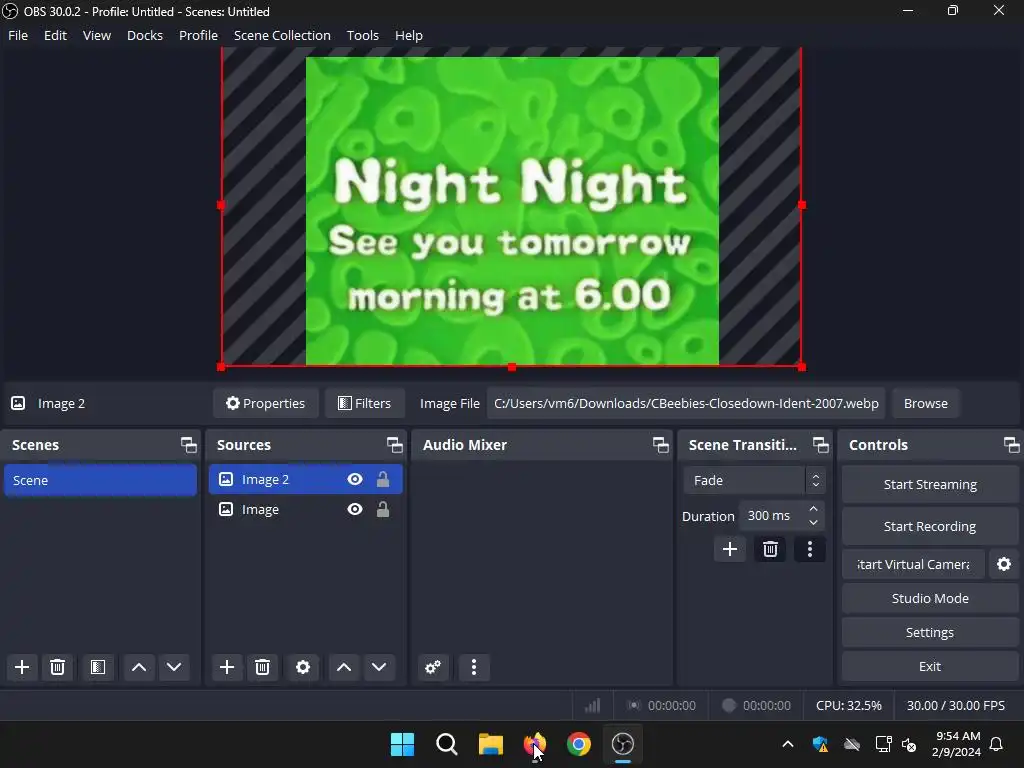Open notifications bell in system tray
Viewport: 1024px width, 768px height.
[996, 744]
